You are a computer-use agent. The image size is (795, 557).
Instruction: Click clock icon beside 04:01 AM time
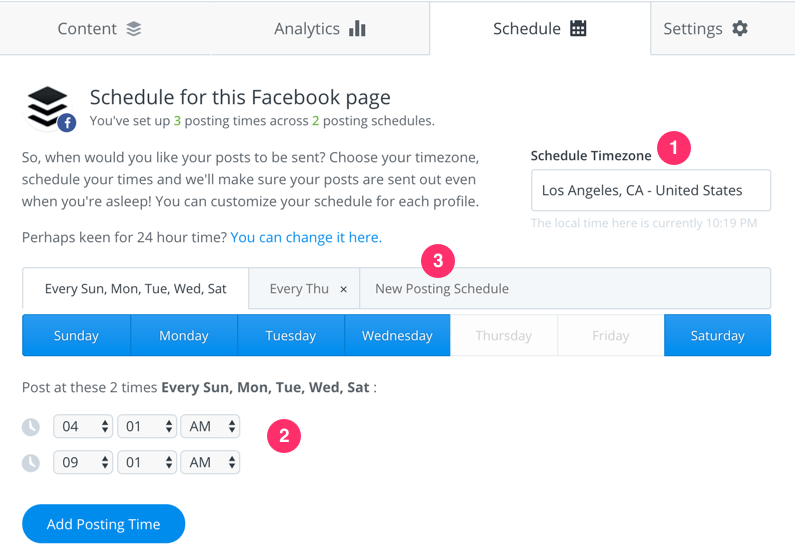(x=31, y=427)
